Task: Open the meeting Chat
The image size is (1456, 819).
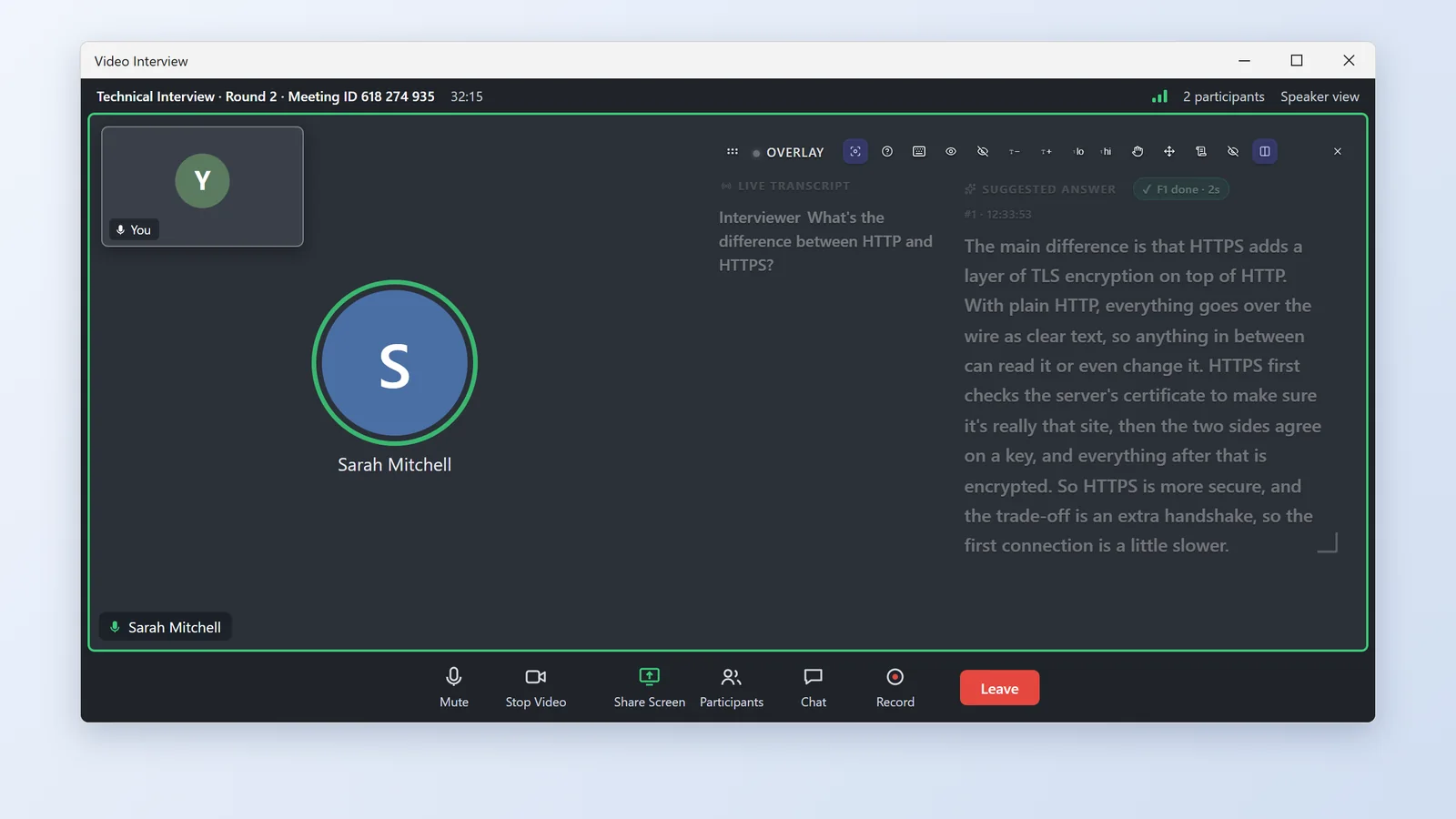Action: (x=814, y=687)
